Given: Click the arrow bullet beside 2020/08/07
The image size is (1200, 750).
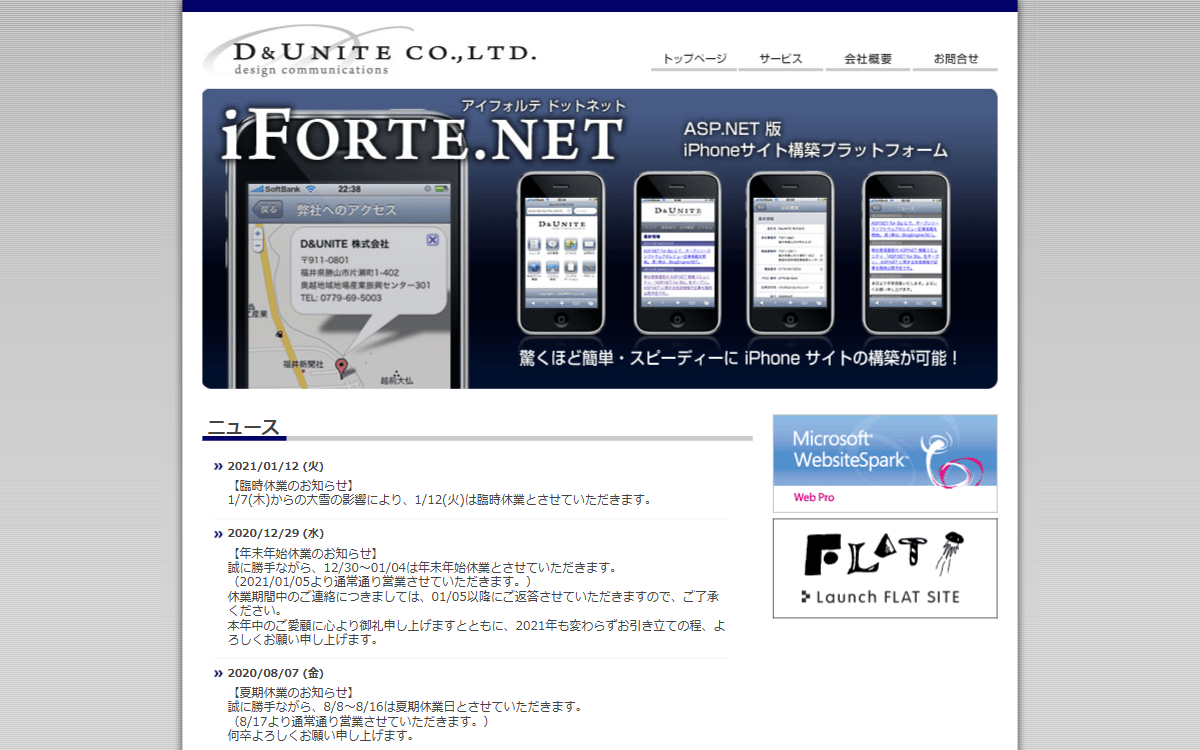Looking at the screenshot, I should 218,674.
